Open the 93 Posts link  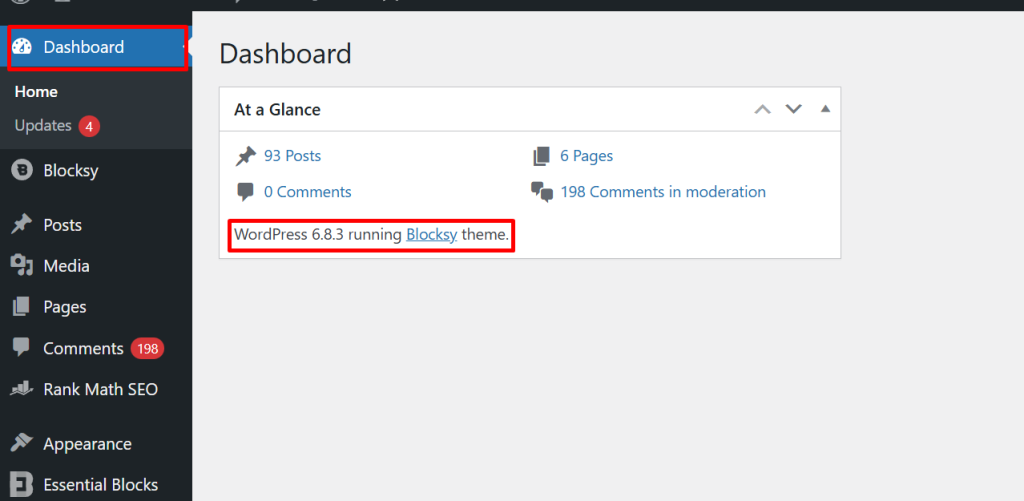pos(292,156)
